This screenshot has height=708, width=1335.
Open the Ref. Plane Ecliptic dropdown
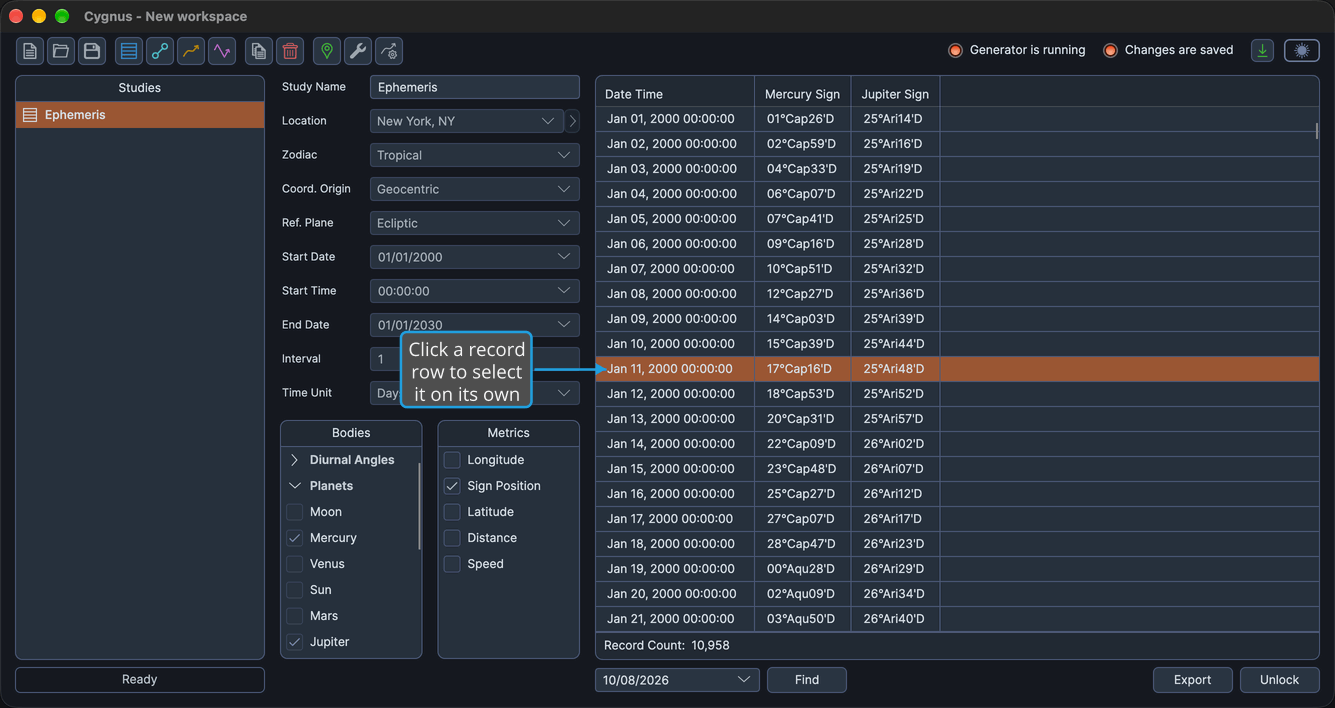tap(475, 223)
